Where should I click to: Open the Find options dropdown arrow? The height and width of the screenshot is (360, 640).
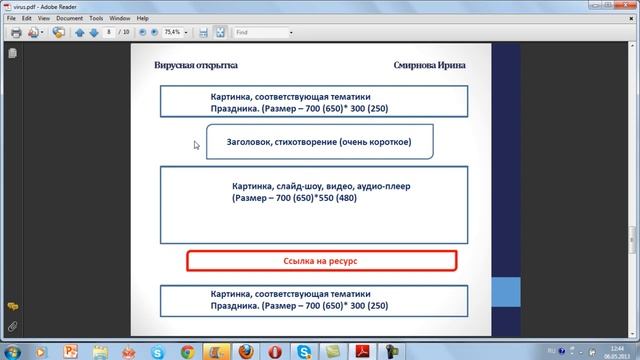pos(291,32)
